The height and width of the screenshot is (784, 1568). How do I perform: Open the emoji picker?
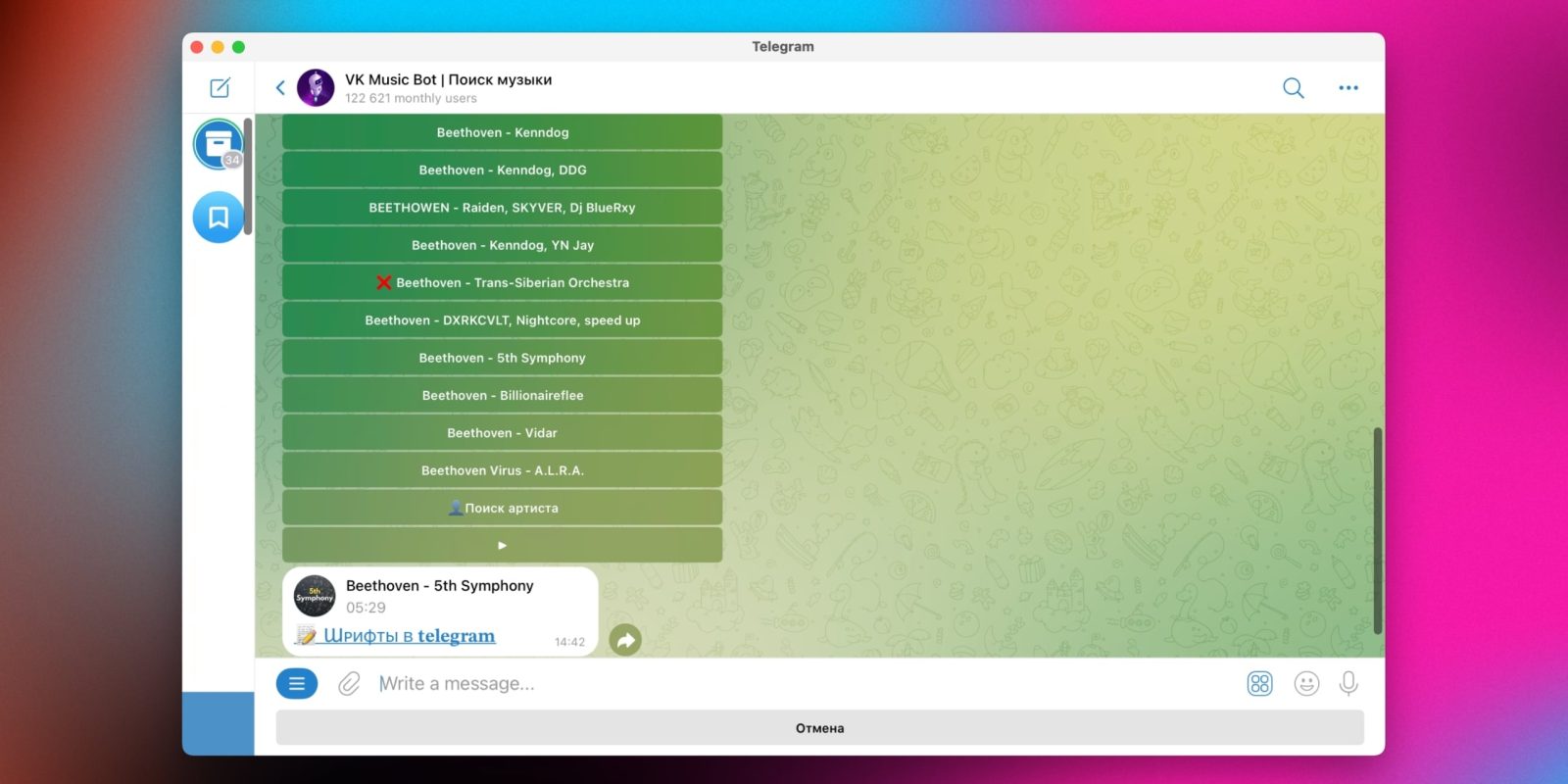pos(1305,683)
